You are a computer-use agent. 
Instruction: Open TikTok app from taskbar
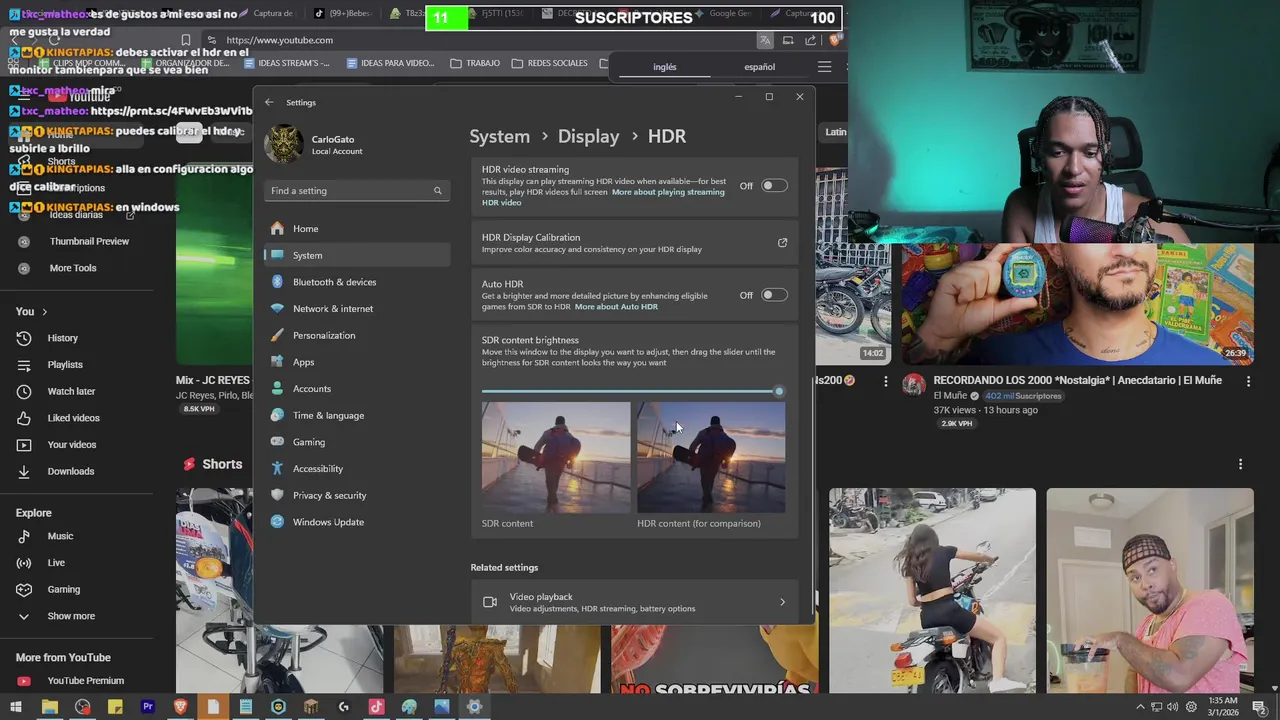pyautogui.click(x=376, y=707)
